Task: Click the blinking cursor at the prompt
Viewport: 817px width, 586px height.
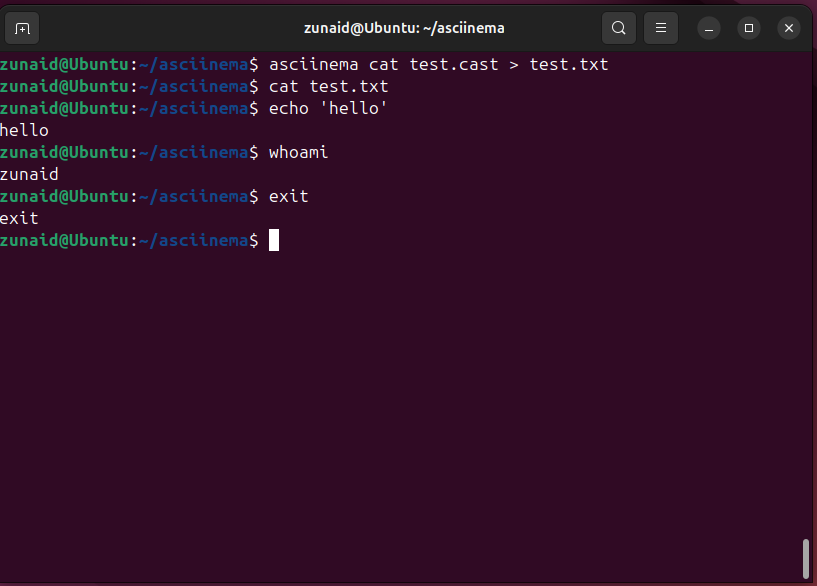Action: click(274, 240)
